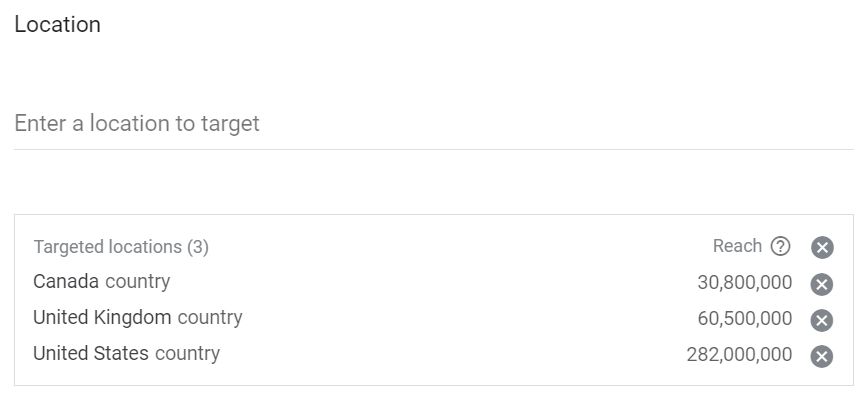
Task: Click the (3) count in the targeted locations header
Action: [x=198, y=247]
